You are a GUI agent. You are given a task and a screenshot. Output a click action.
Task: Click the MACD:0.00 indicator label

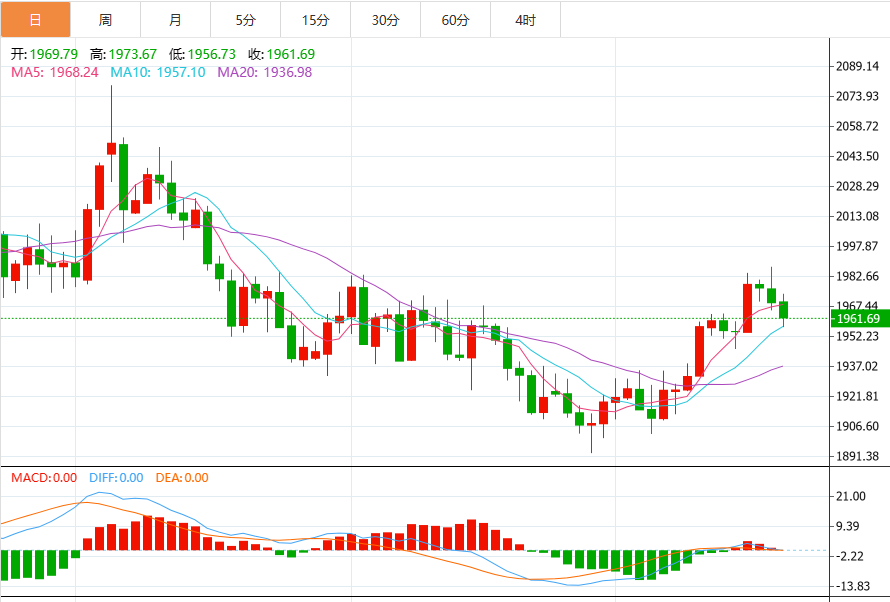(x=44, y=478)
